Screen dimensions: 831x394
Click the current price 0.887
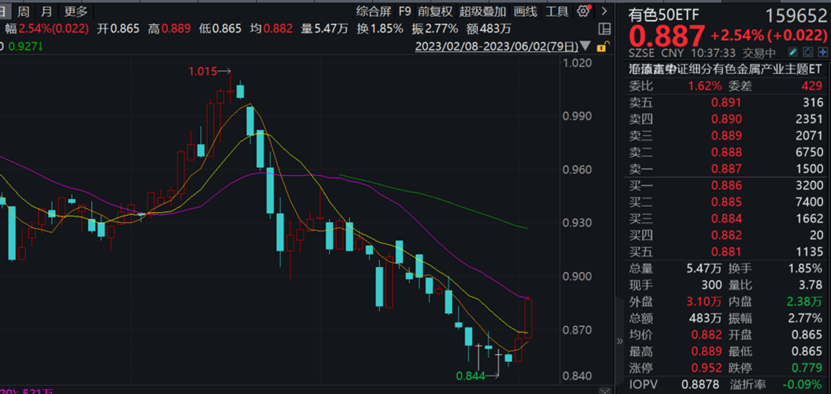coord(666,37)
